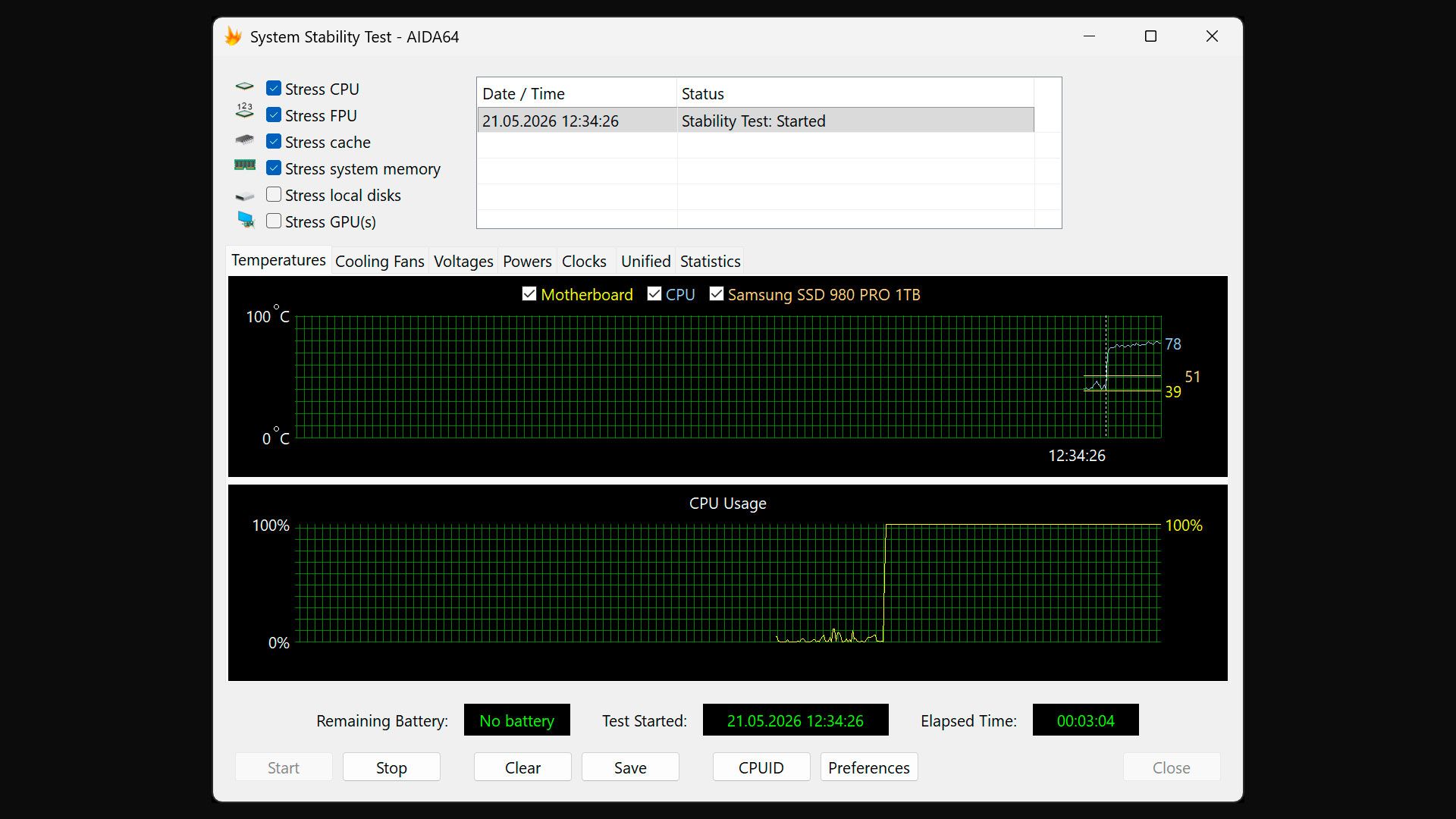Open the Voltages tab
This screenshot has height=819, width=1456.
tap(463, 261)
